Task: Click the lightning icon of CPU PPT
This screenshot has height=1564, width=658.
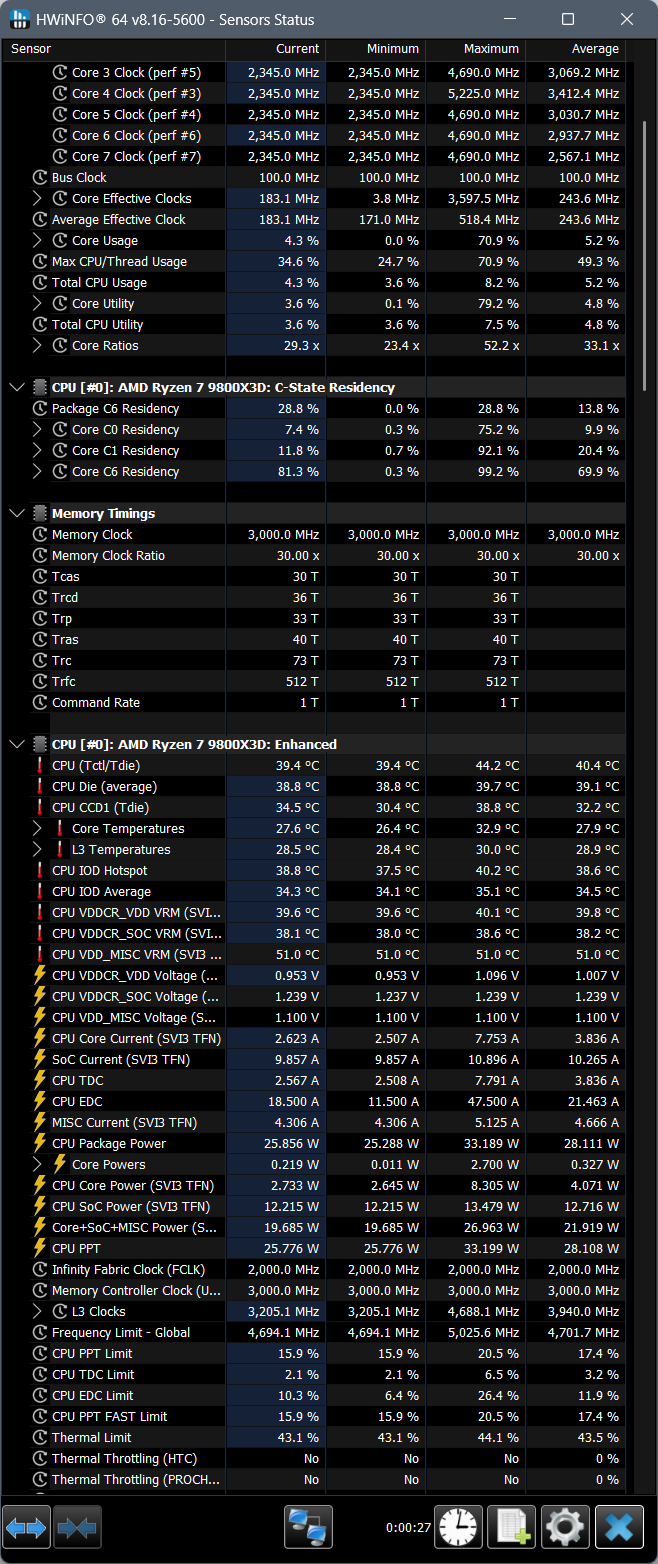Action: [x=40, y=1248]
